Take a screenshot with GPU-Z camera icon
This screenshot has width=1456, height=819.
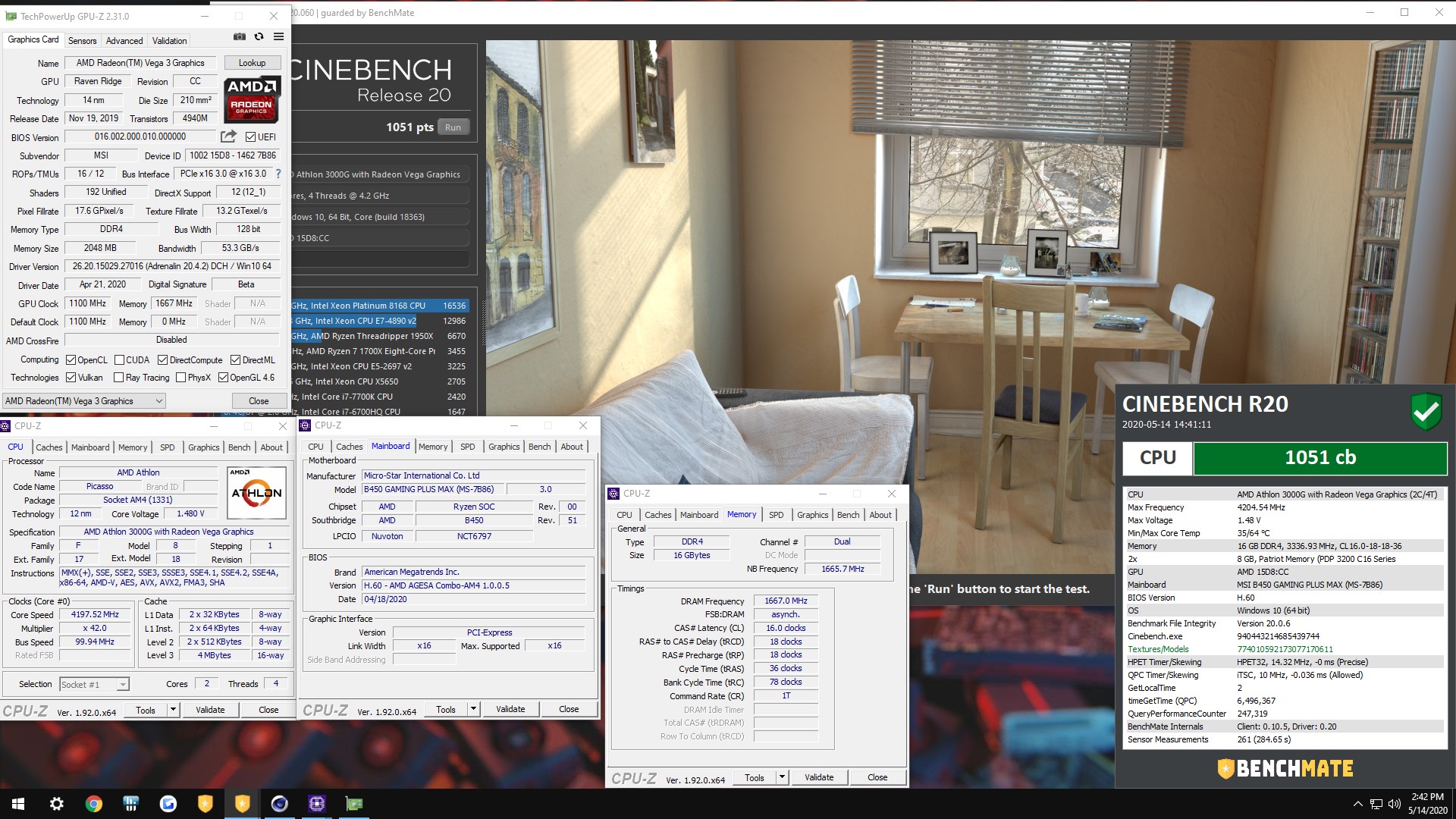[239, 36]
